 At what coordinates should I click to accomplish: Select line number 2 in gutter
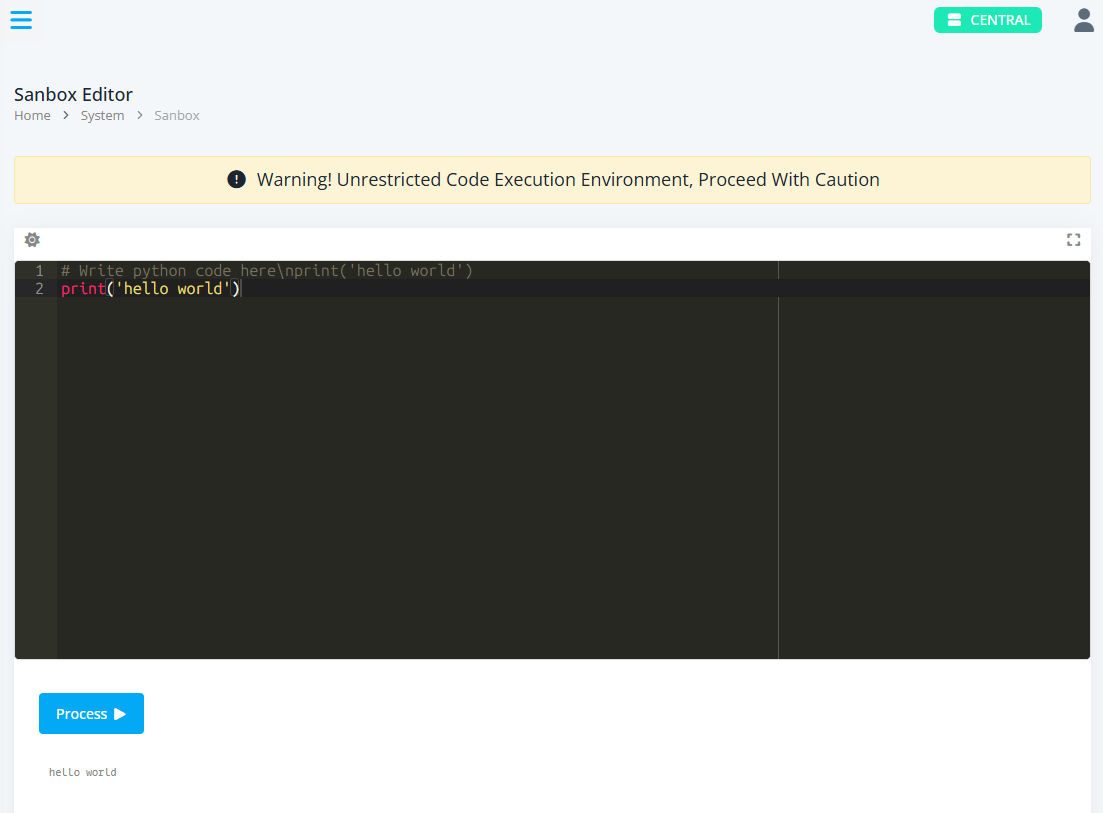[x=39, y=288]
